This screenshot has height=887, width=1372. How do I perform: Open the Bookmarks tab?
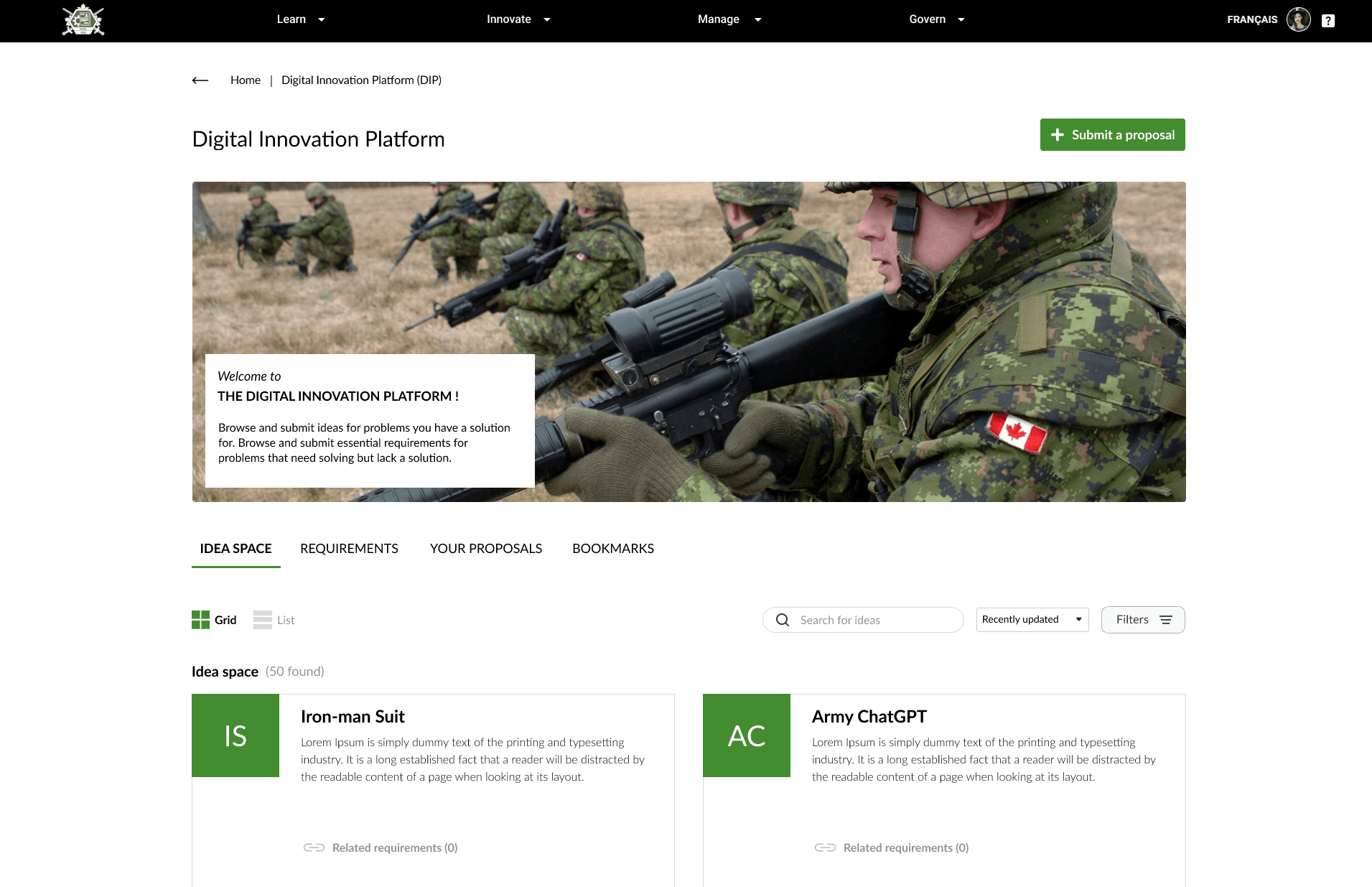coord(613,549)
